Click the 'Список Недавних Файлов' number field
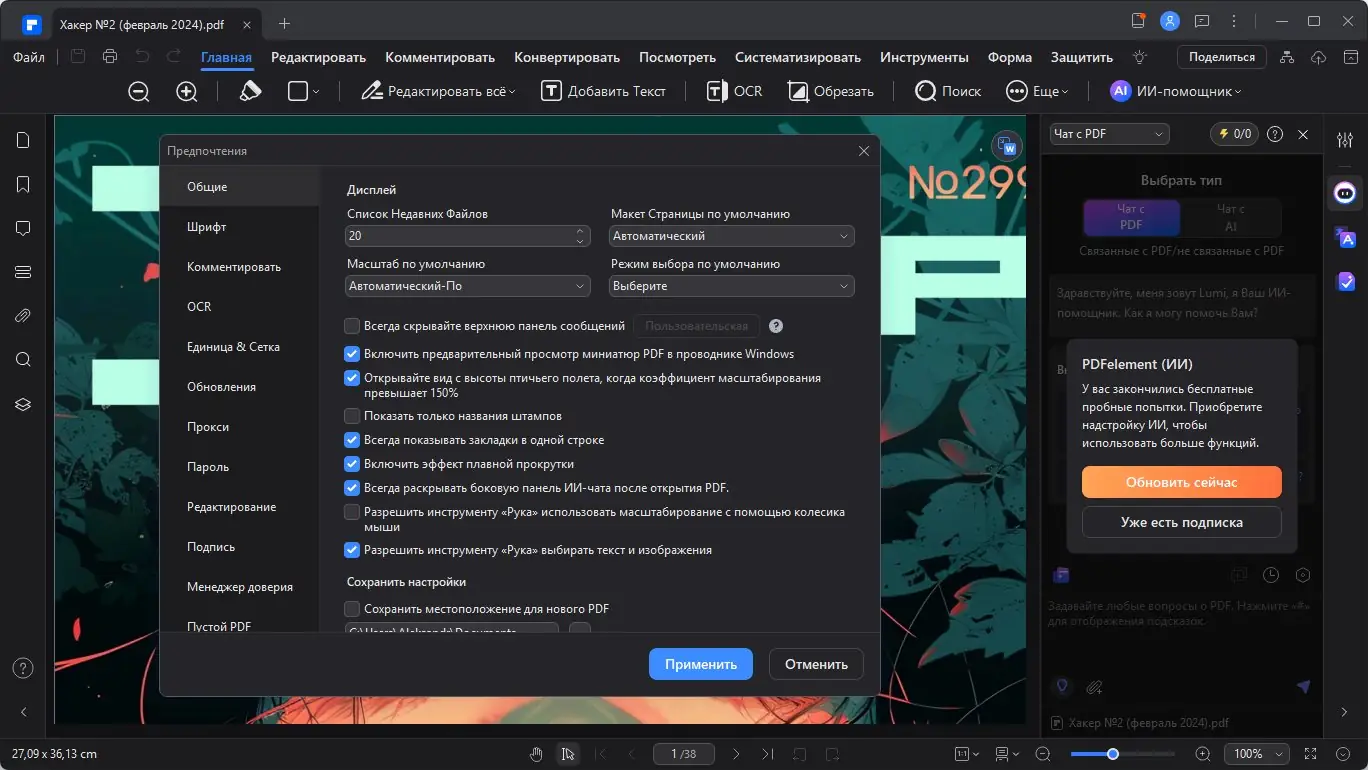The width and height of the screenshot is (1368, 770). (x=468, y=236)
